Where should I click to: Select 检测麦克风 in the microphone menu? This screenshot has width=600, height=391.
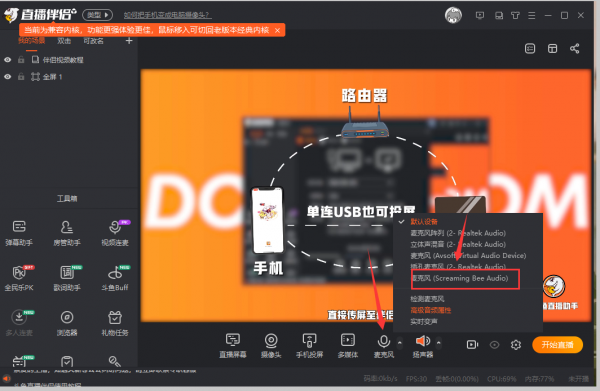(x=427, y=299)
